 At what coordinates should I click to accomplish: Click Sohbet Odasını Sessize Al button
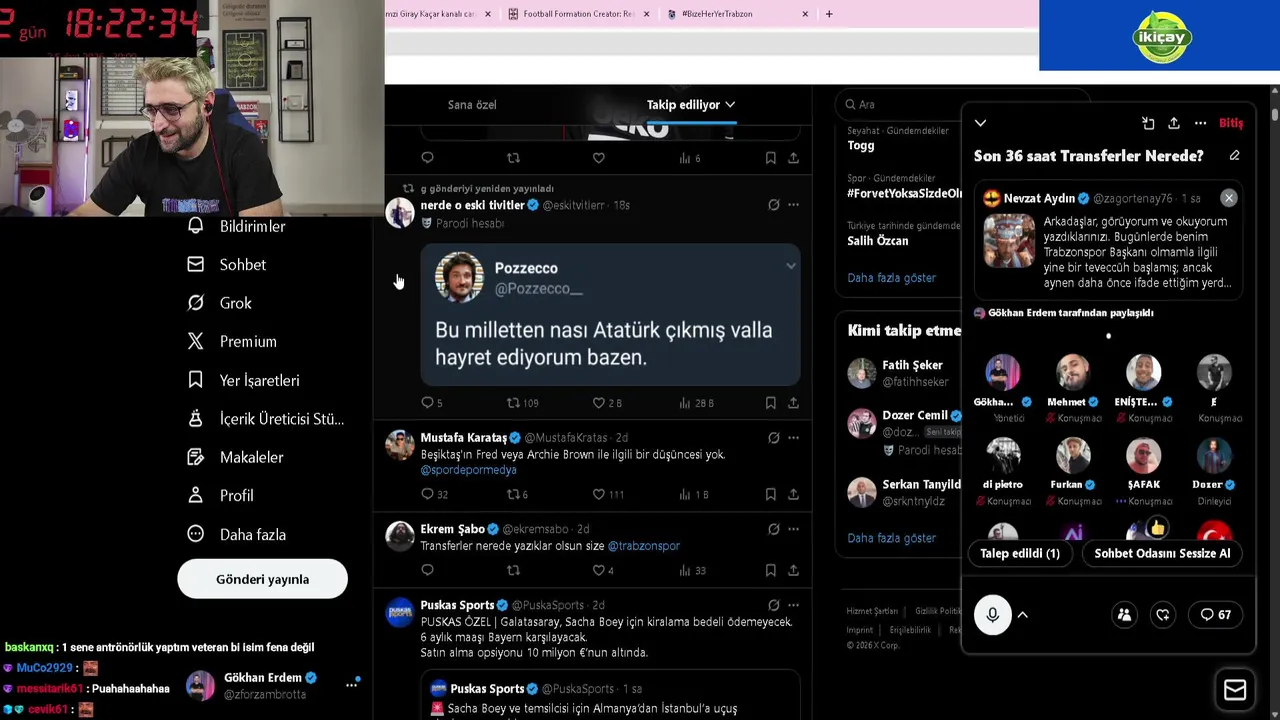(1162, 553)
